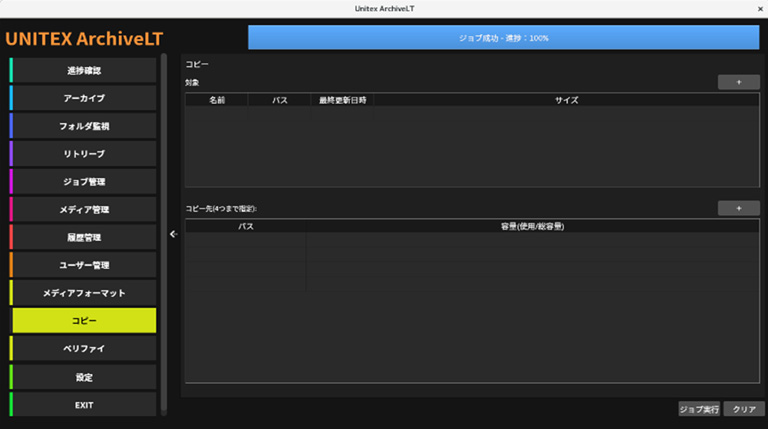Add copy destination with plus button
The image size is (768, 429).
point(739,208)
